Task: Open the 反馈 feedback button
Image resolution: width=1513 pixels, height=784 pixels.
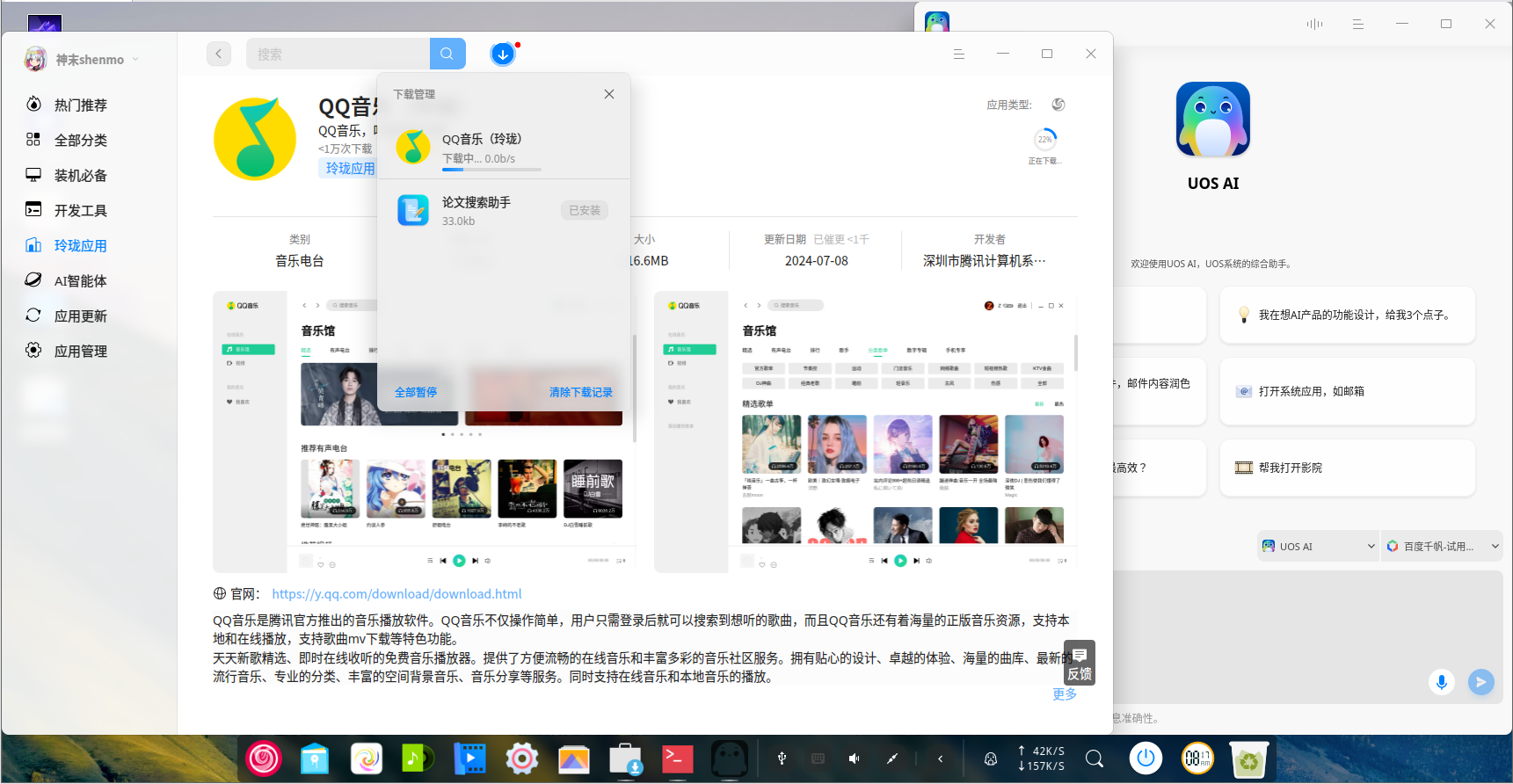Action: (x=1080, y=663)
